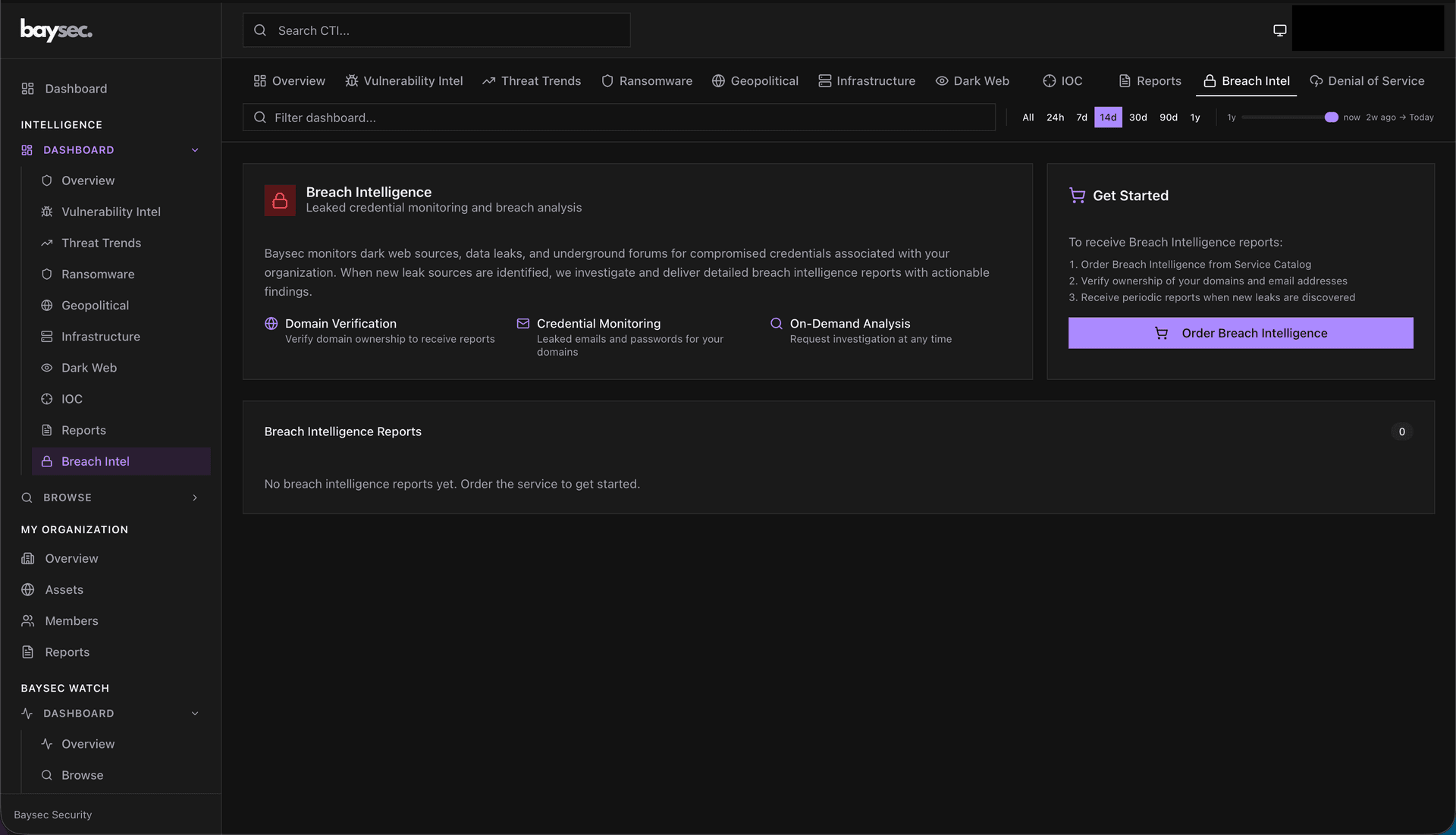
Task: Open Members page under My Organization
Action: [x=71, y=621]
